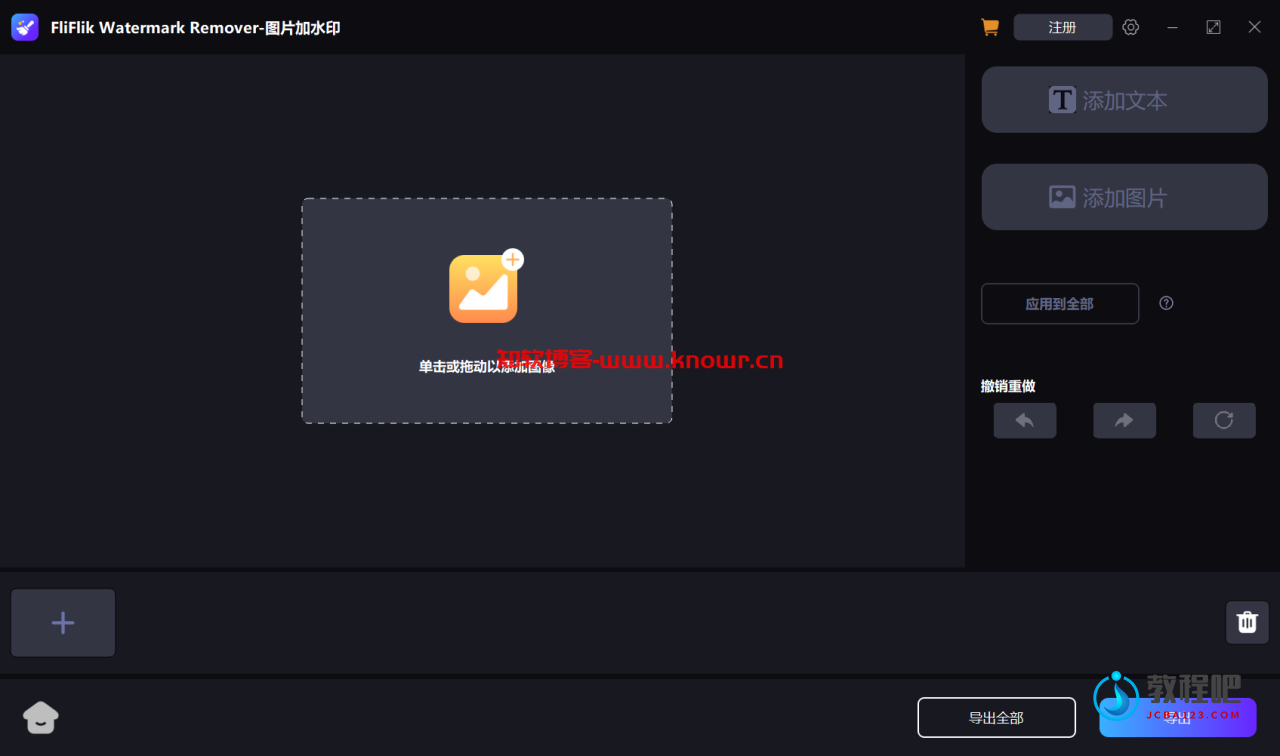Viewport: 1280px width, 756px height.
Task: Click the redo arrow button
Action: 1125,421
